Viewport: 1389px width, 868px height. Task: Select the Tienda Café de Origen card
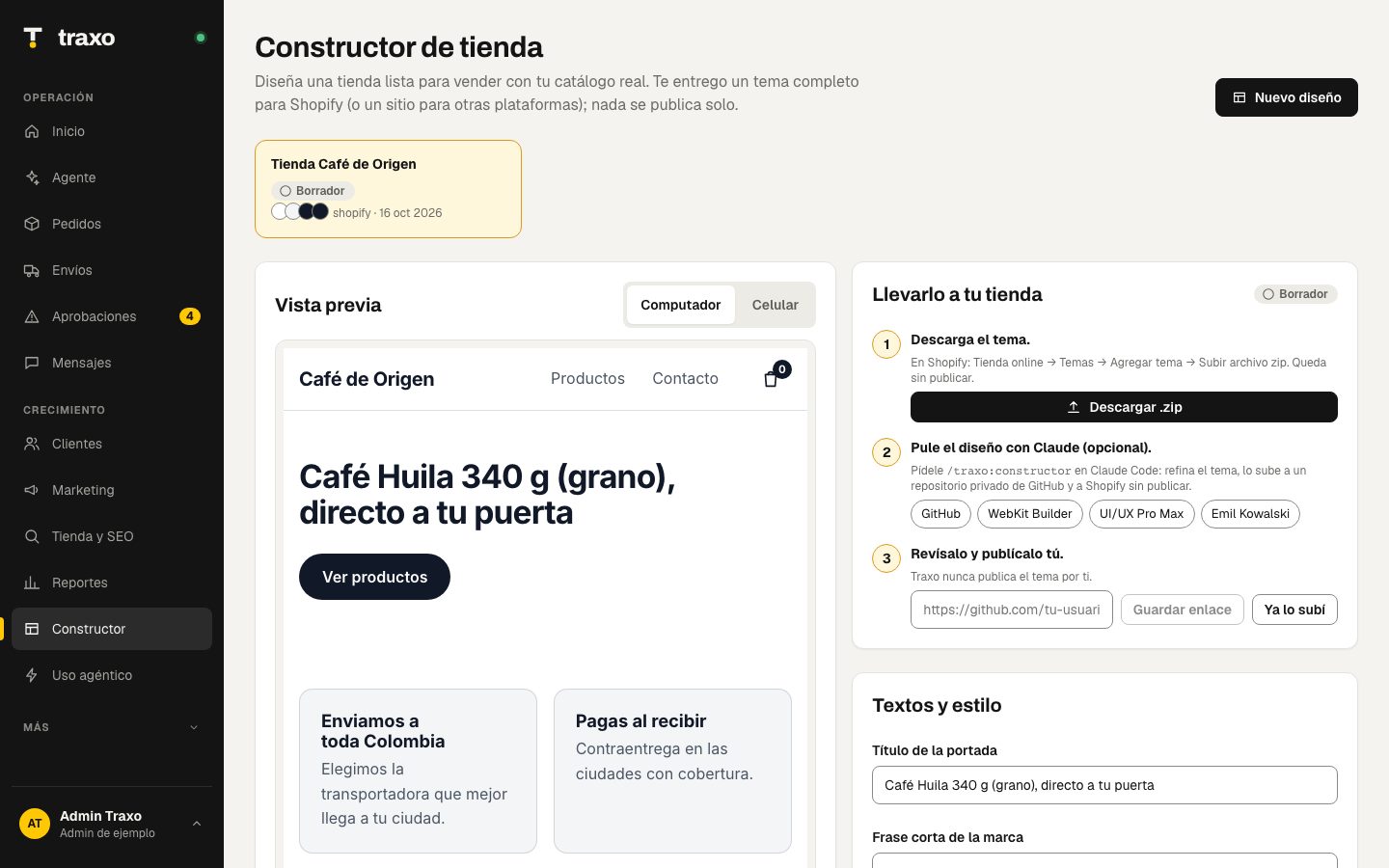tap(388, 189)
